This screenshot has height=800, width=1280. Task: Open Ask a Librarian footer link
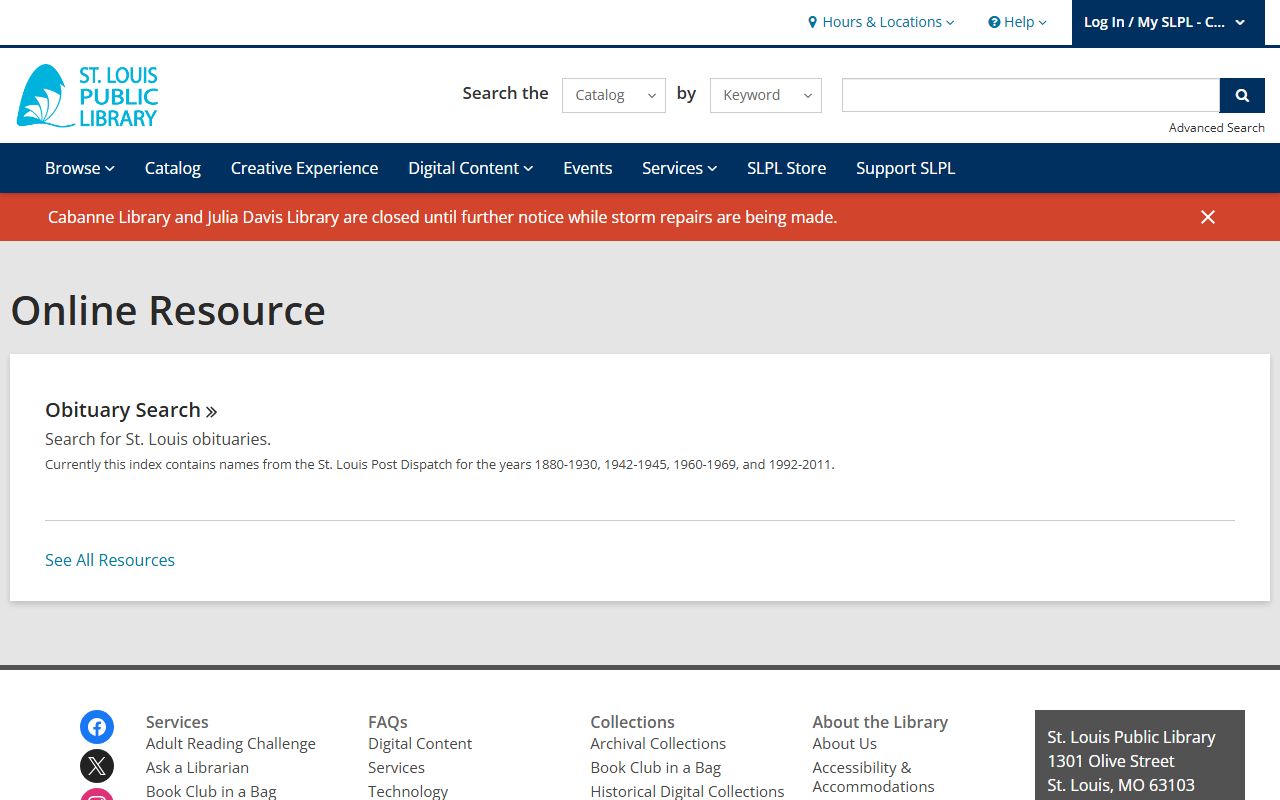pos(197,767)
